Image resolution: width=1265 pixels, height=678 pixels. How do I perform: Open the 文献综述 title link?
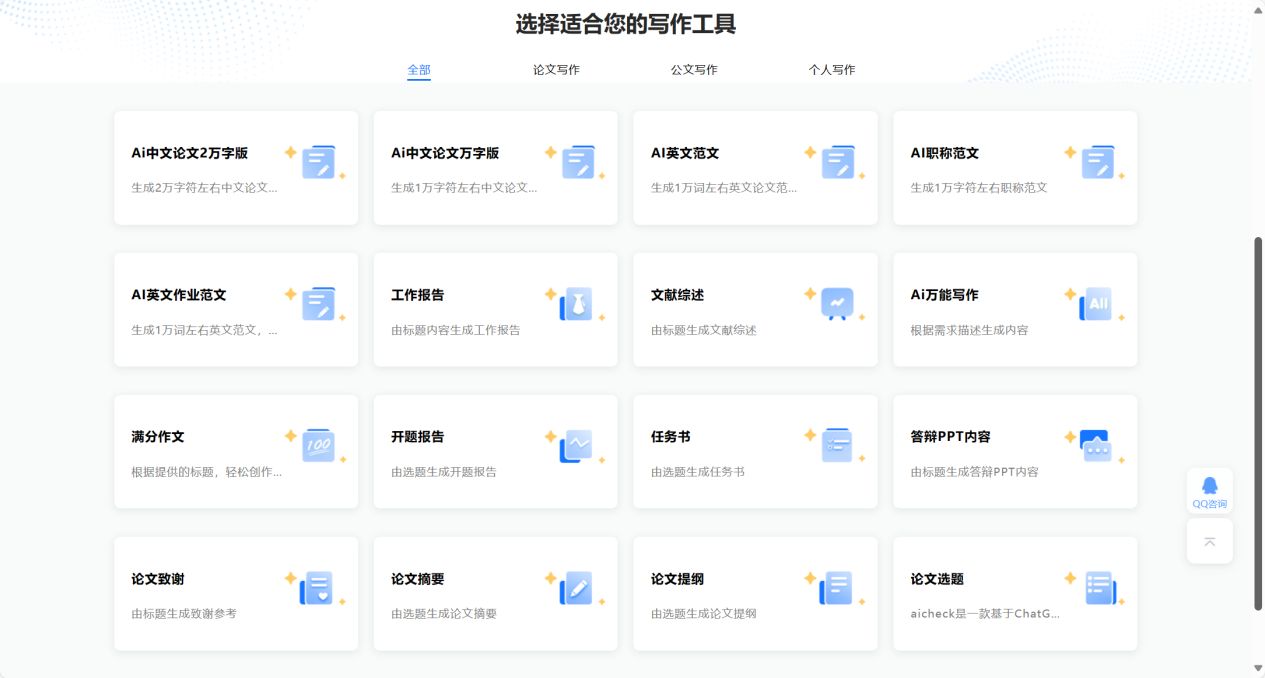[678, 295]
